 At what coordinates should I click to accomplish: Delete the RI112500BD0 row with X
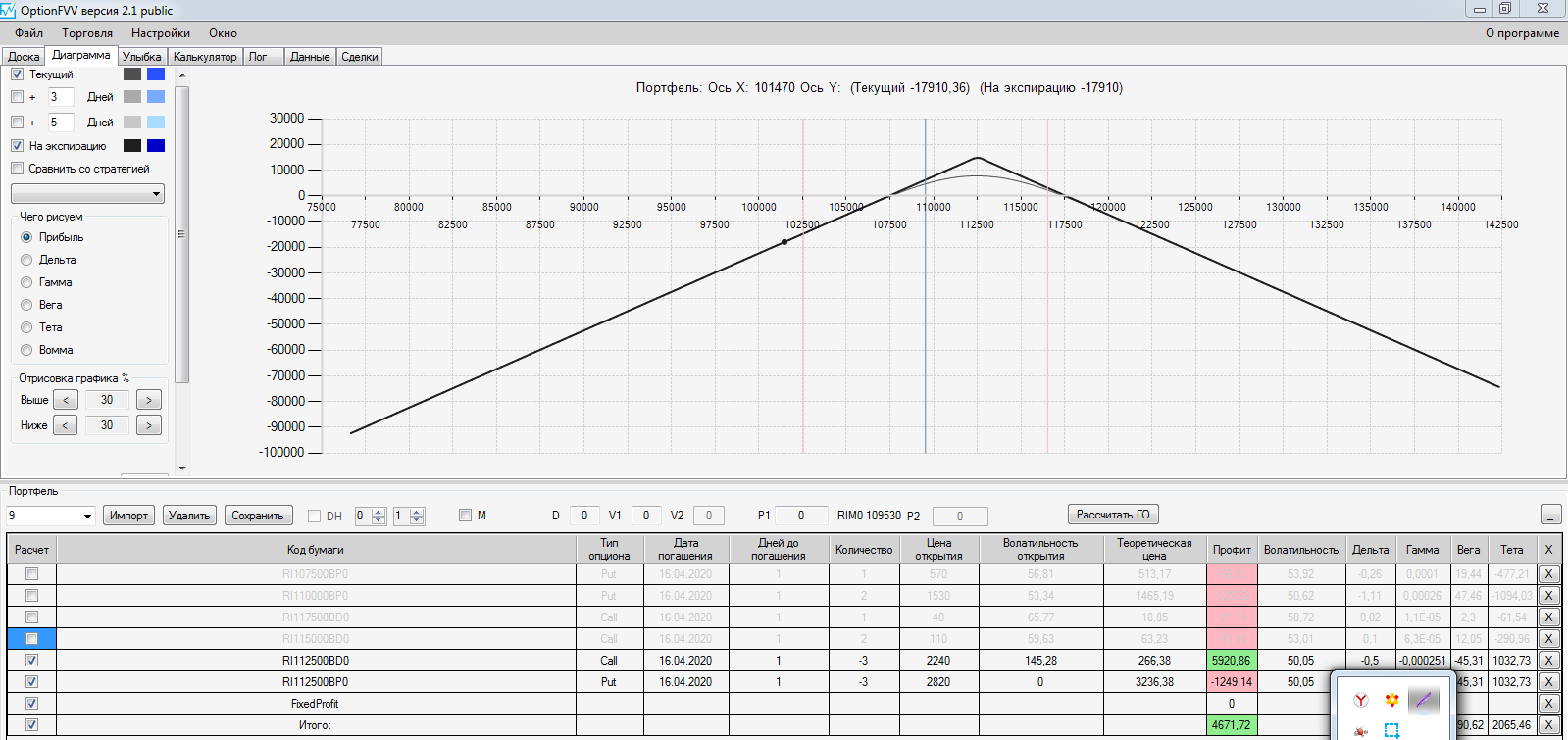pyautogui.click(x=1549, y=661)
